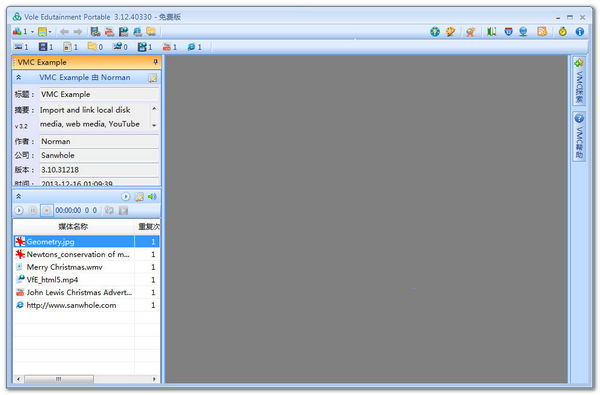
Task: Click play button in playback controls
Action: coord(19,211)
